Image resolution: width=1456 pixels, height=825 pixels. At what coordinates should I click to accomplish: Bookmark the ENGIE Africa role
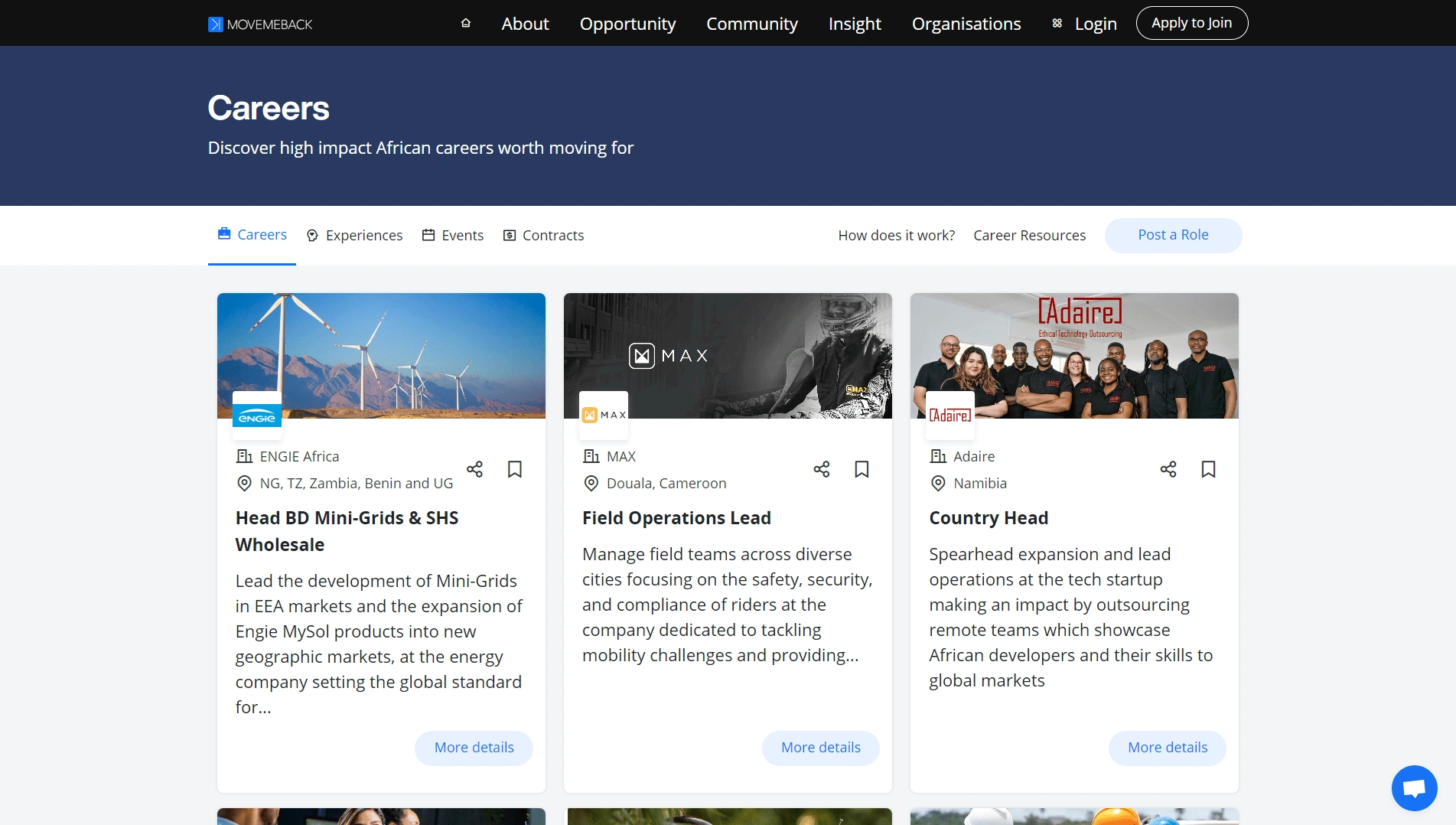click(515, 469)
